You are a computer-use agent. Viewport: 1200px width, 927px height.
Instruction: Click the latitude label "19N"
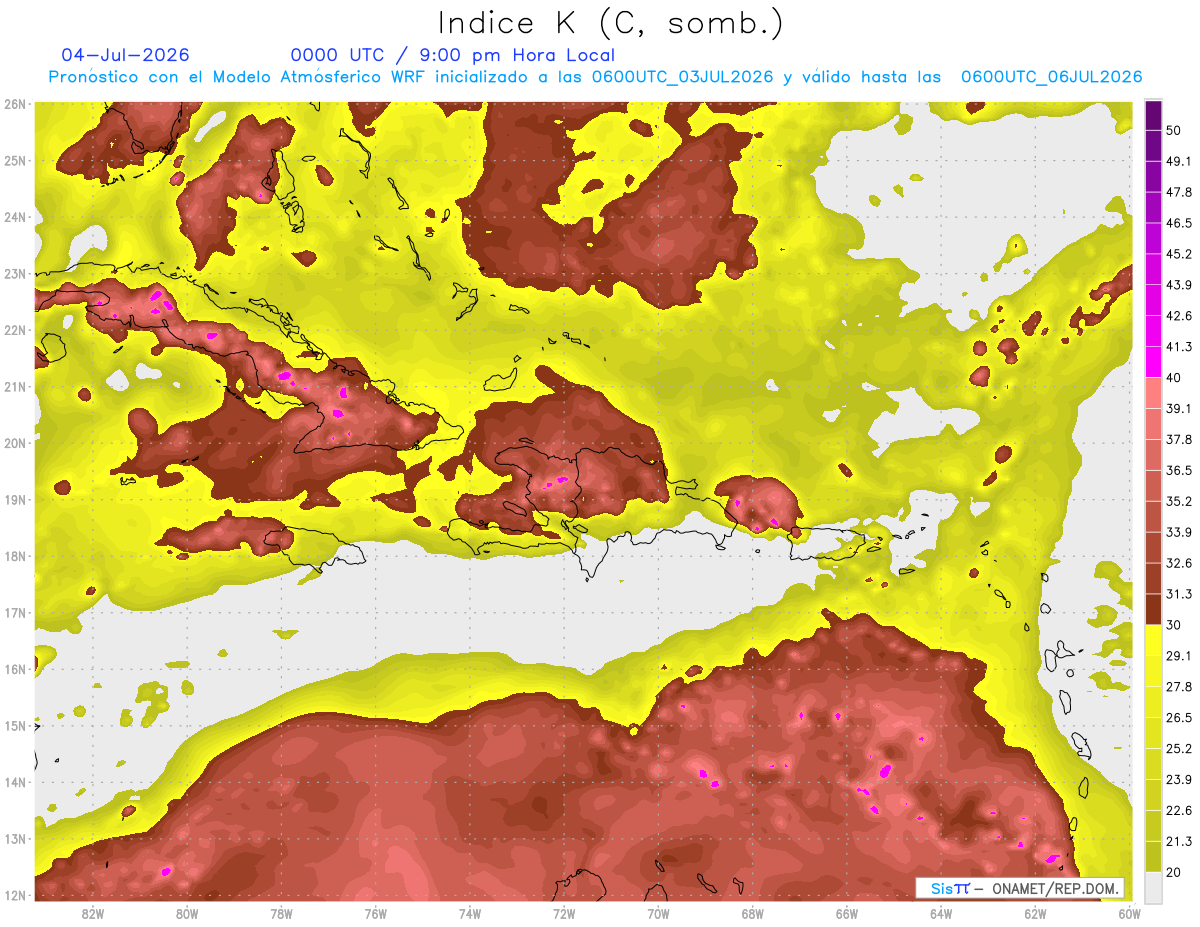coord(15,499)
